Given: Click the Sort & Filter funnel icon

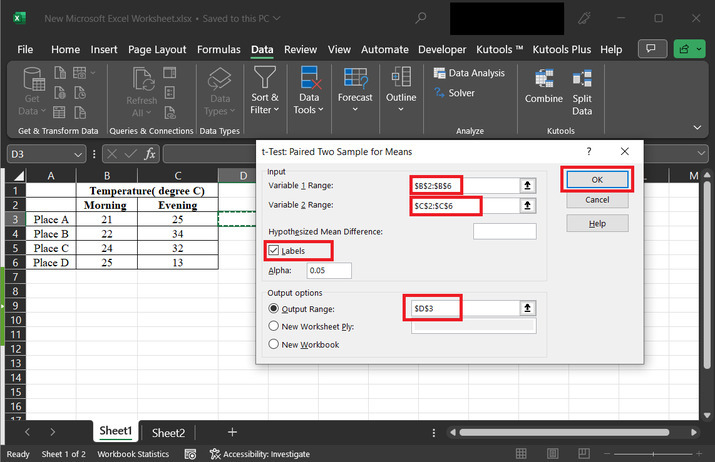Looking at the screenshot, I should click(x=264, y=79).
